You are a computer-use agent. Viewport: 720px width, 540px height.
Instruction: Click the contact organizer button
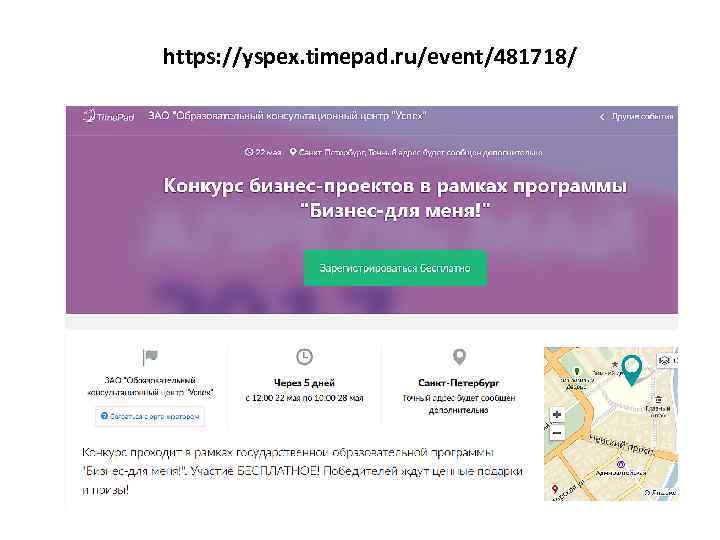[x=150, y=416]
